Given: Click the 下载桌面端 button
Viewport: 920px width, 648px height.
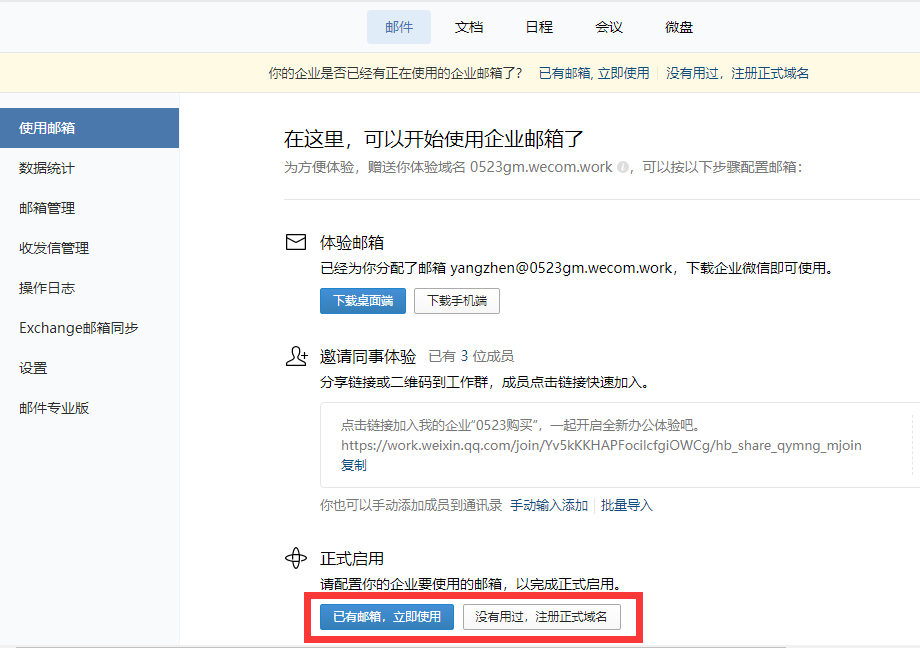Looking at the screenshot, I should [x=363, y=301].
